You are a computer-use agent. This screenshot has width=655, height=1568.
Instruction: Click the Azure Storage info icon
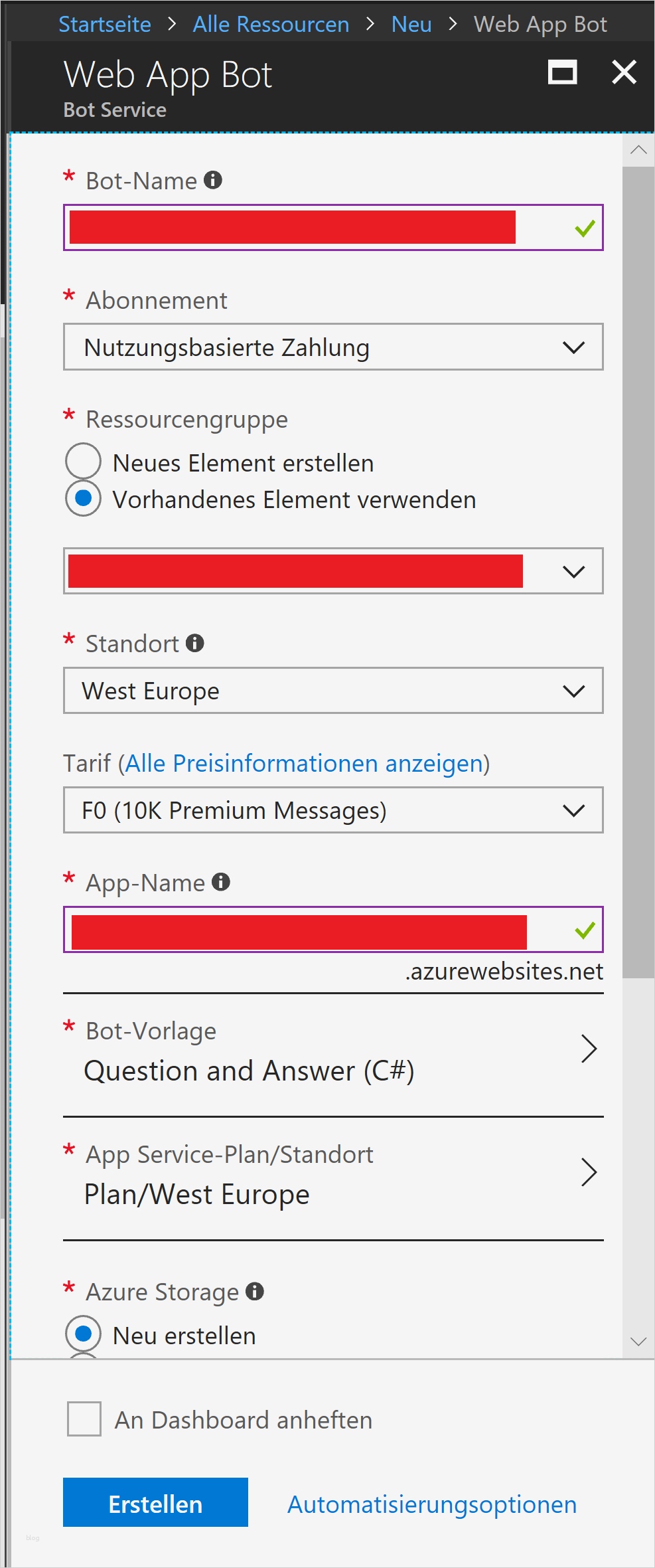255,1291
